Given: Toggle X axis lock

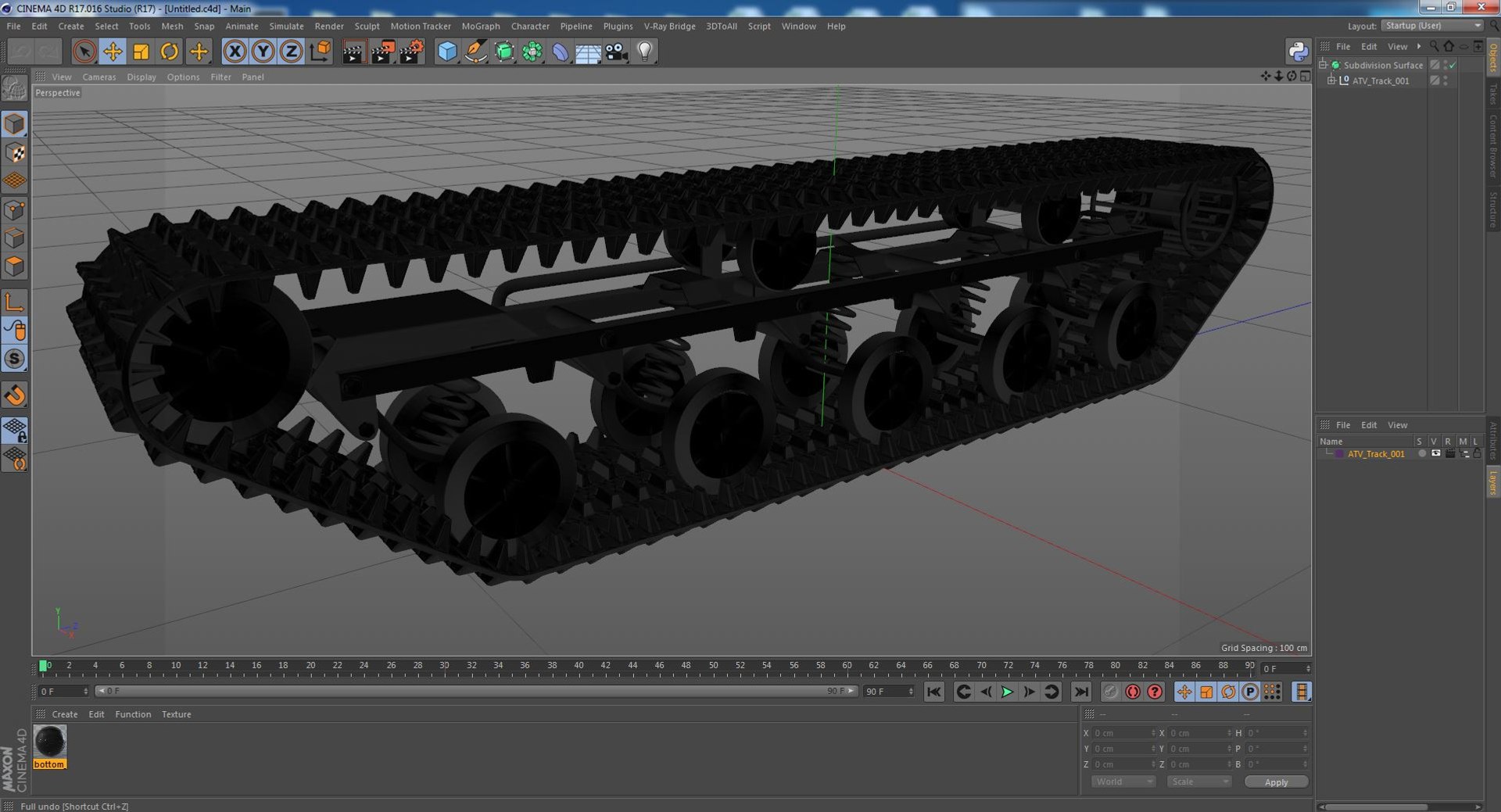Looking at the screenshot, I should click(235, 52).
